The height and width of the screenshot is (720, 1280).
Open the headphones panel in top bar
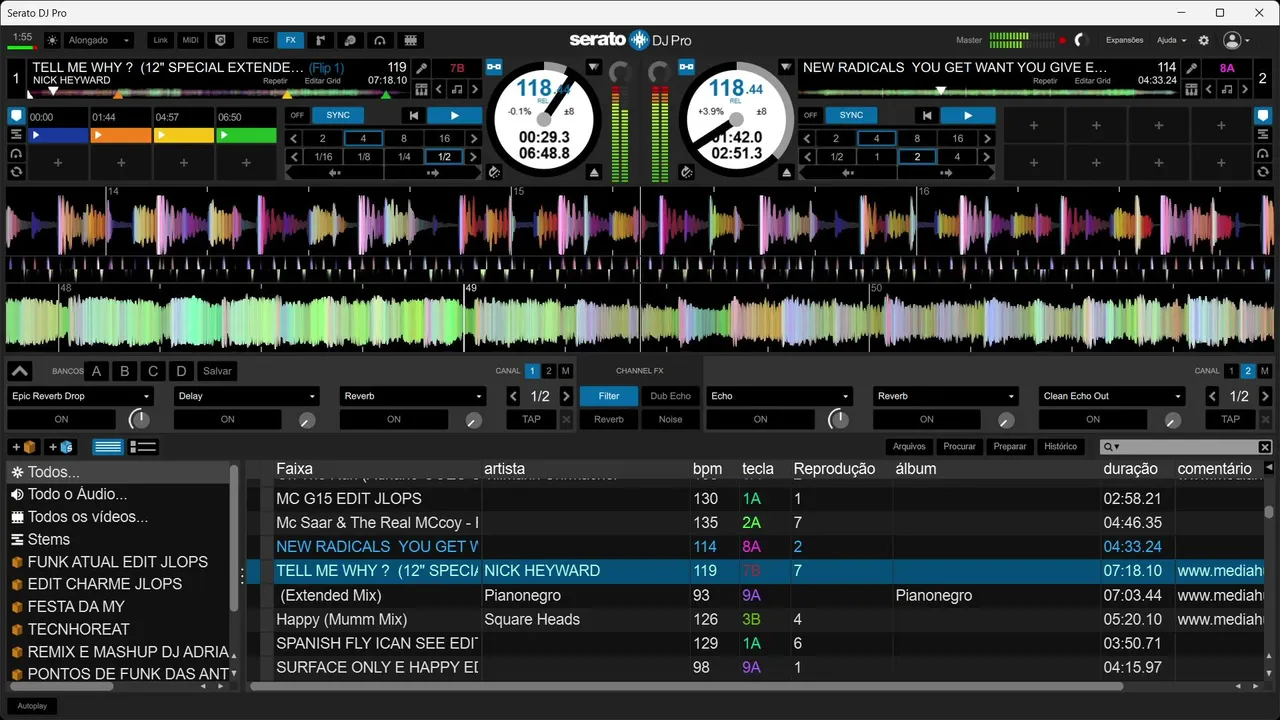[x=380, y=40]
